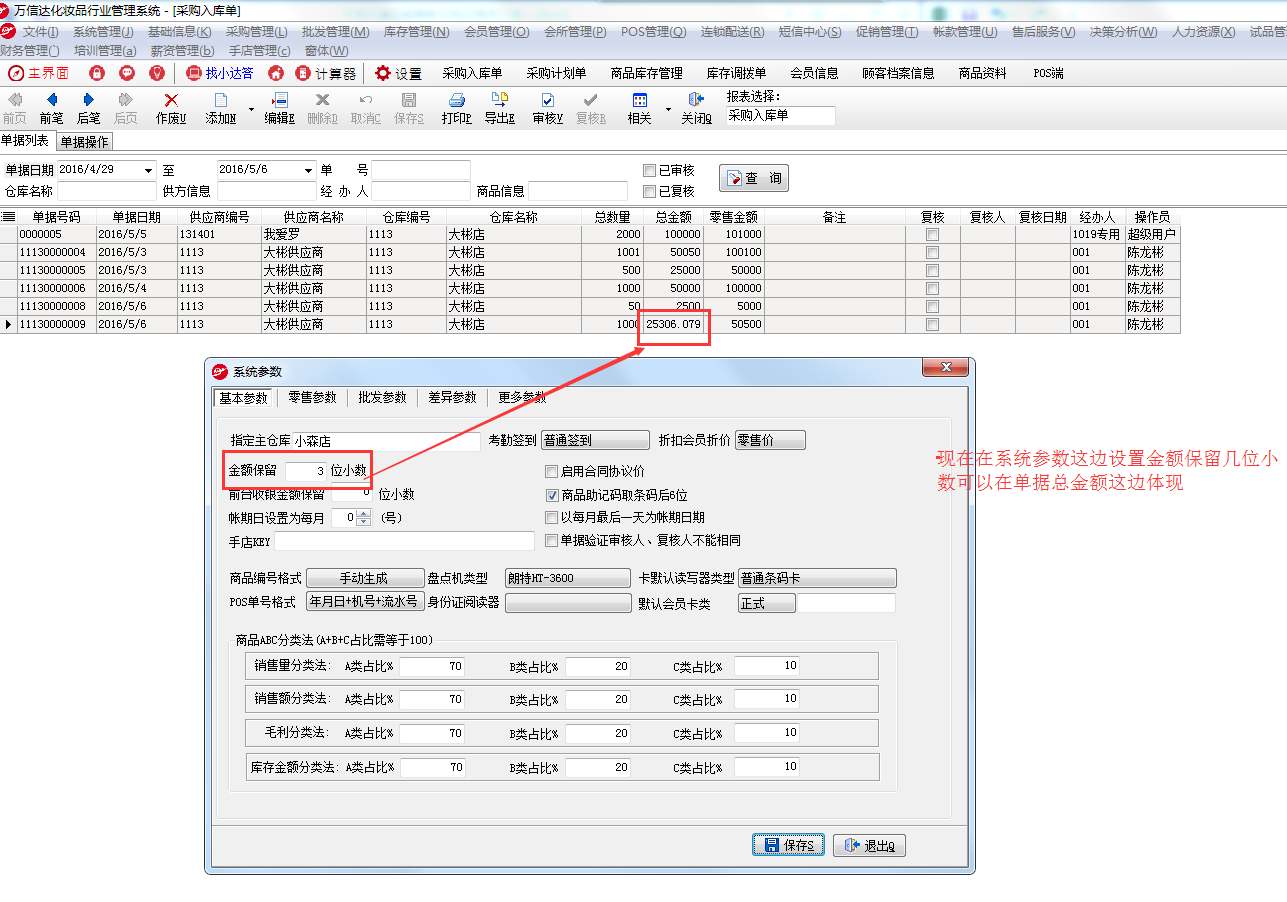Open 采购计划单 shortcut
Screen dimensions: 1287x902
(556, 73)
